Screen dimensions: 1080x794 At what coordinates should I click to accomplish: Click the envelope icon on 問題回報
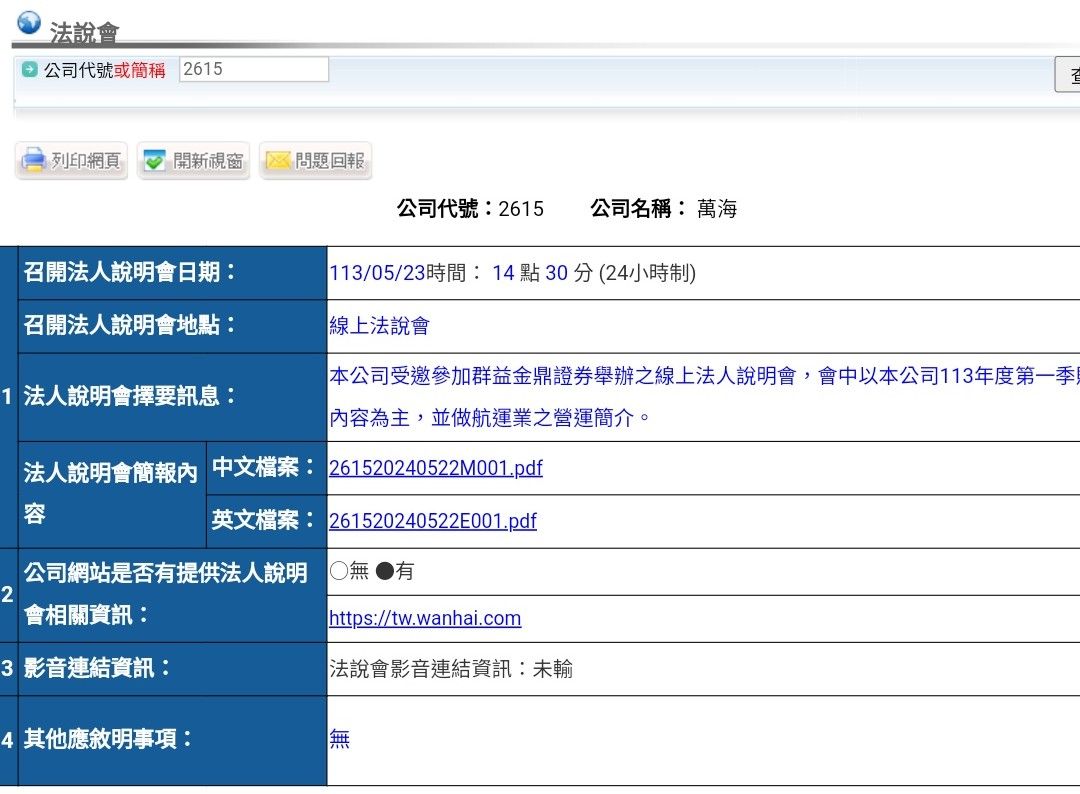coord(277,161)
